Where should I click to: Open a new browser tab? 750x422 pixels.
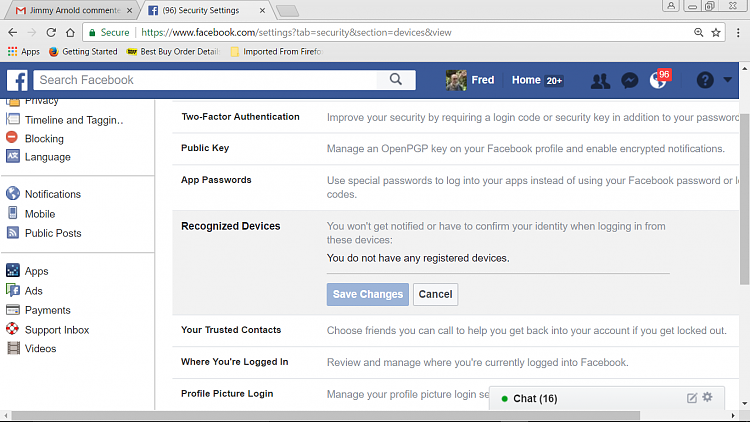(x=287, y=11)
